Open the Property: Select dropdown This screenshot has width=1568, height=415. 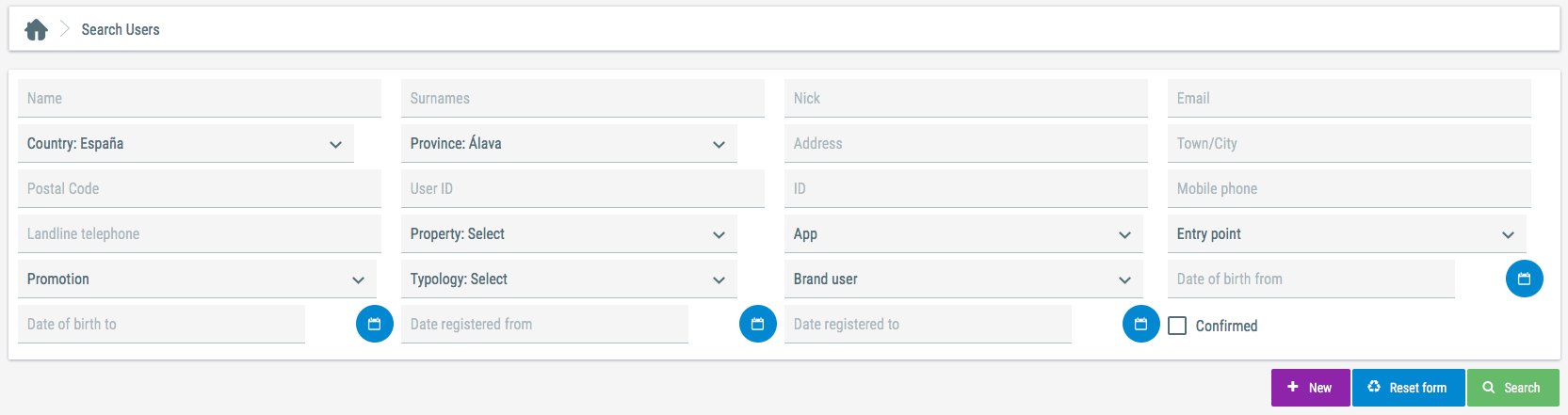[569, 234]
